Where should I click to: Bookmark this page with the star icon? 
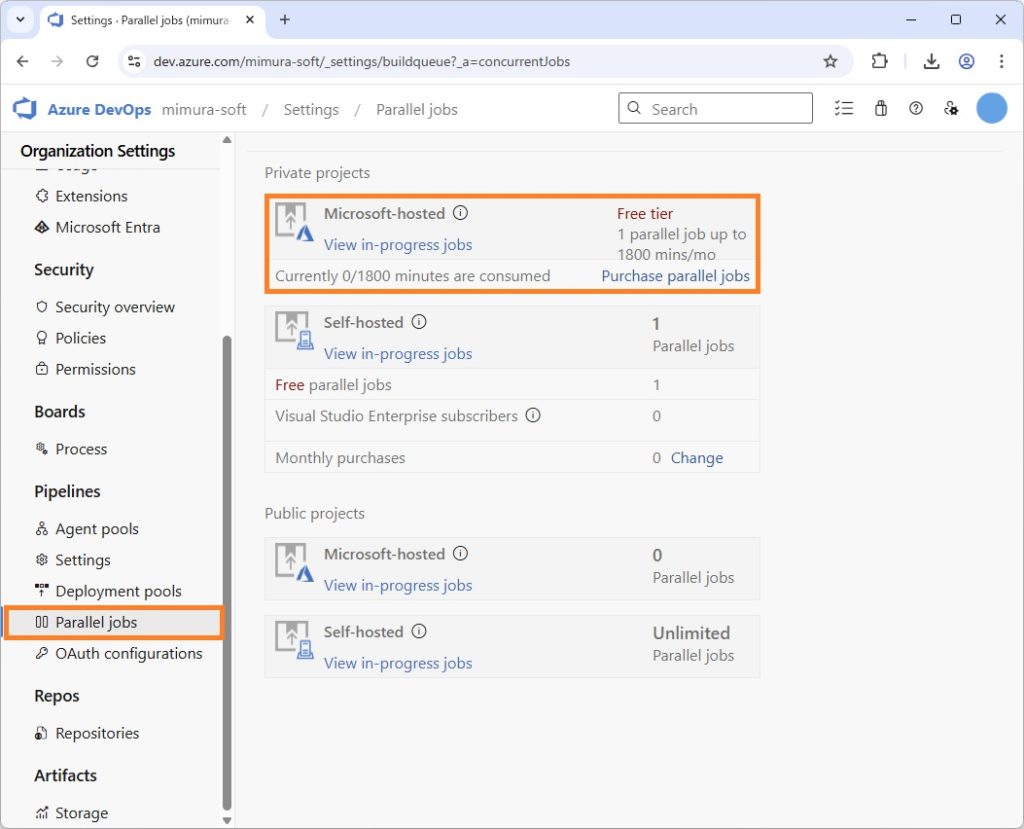point(830,61)
